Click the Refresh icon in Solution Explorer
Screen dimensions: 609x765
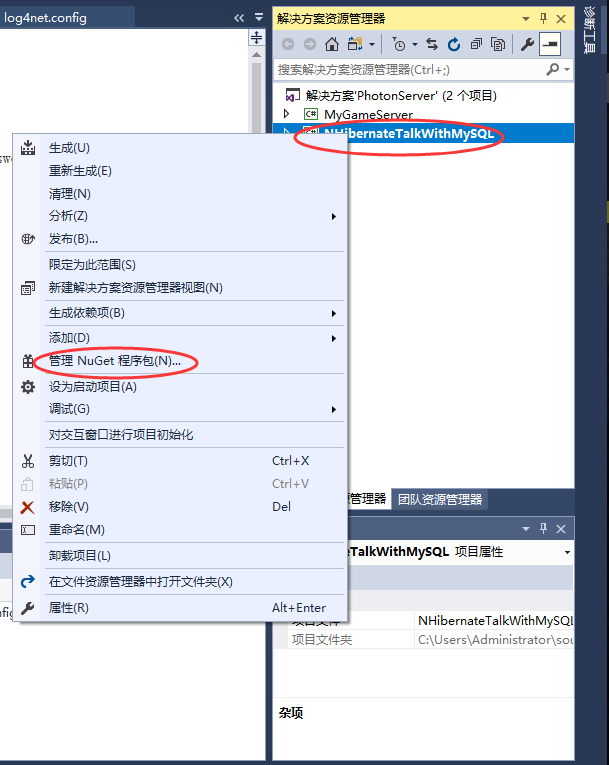tap(454, 44)
